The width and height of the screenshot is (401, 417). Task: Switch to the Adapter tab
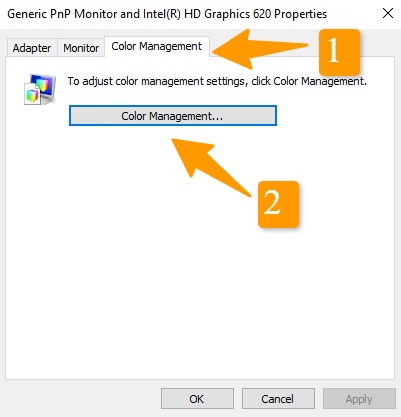(x=32, y=48)
